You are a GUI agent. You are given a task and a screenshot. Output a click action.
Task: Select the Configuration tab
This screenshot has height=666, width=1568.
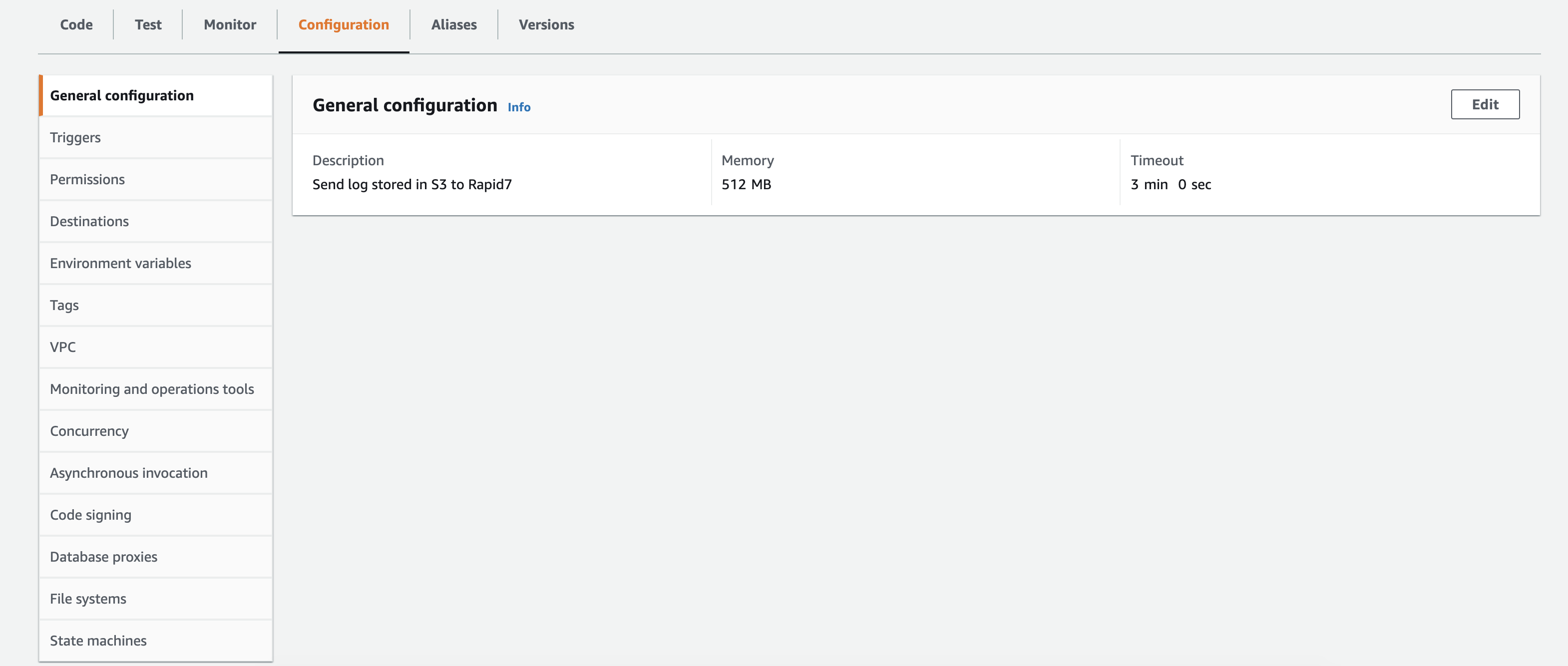[343, 25]
